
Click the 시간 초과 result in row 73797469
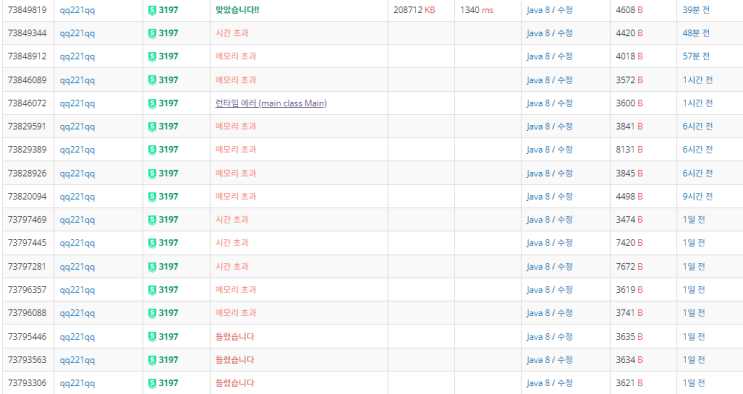(x=232, y=220)
